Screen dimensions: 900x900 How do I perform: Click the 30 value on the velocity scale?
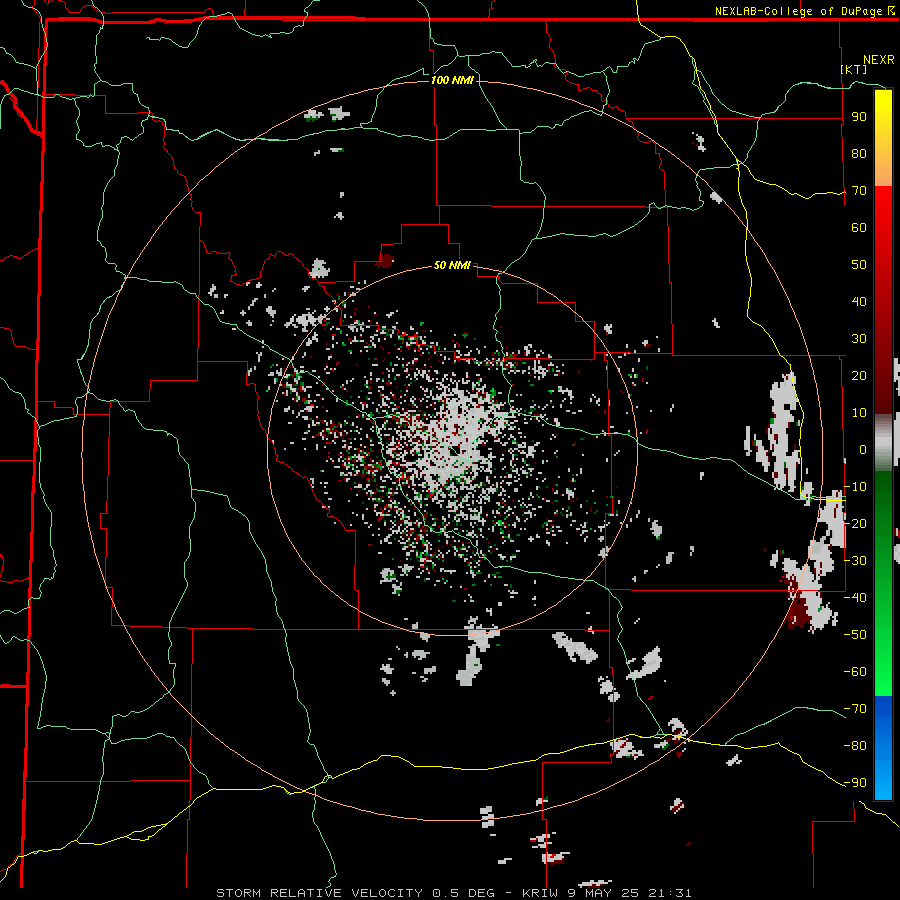[859, 339]
